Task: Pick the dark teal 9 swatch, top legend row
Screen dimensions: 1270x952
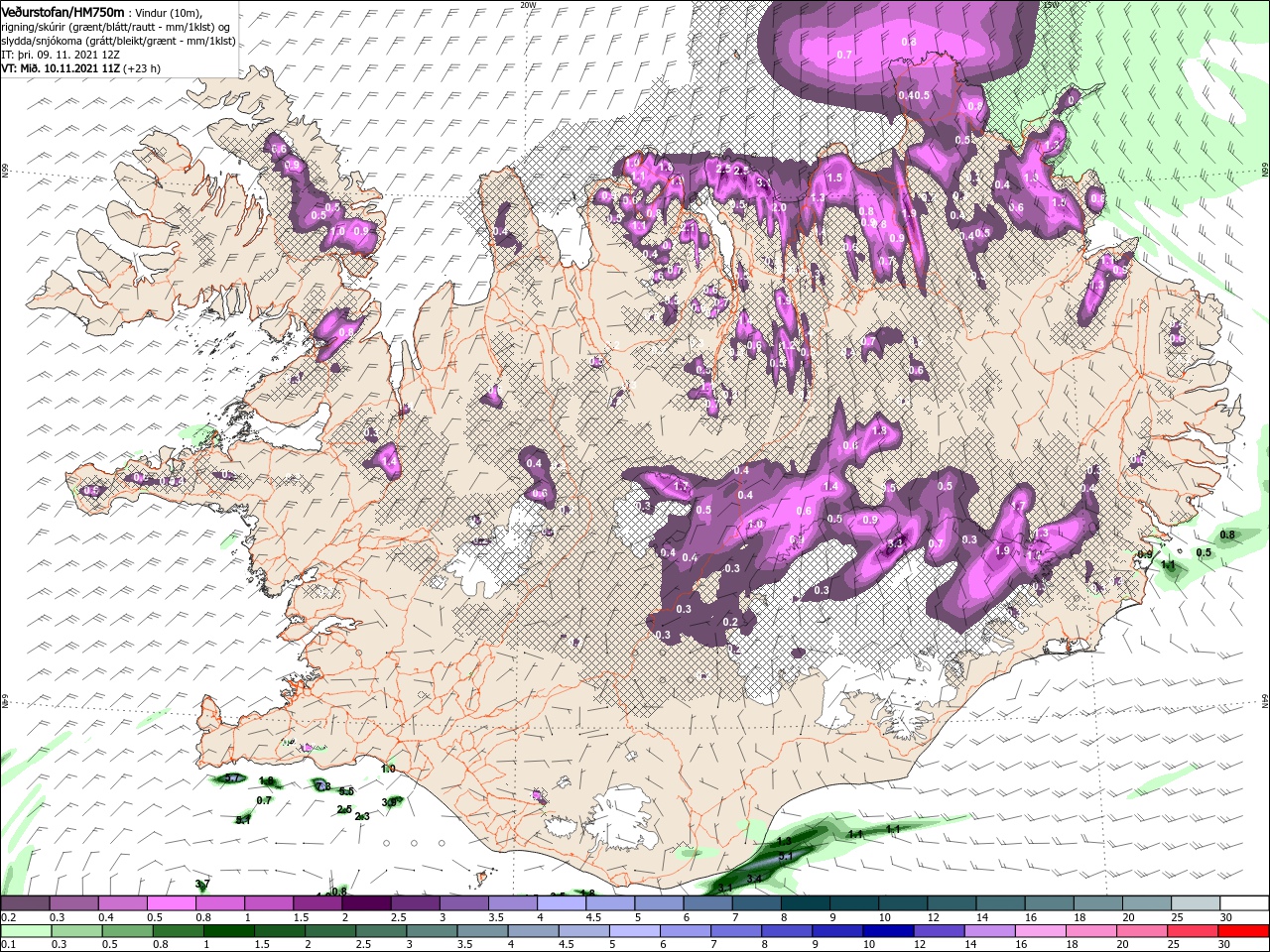Action: (x=853, y=903)
